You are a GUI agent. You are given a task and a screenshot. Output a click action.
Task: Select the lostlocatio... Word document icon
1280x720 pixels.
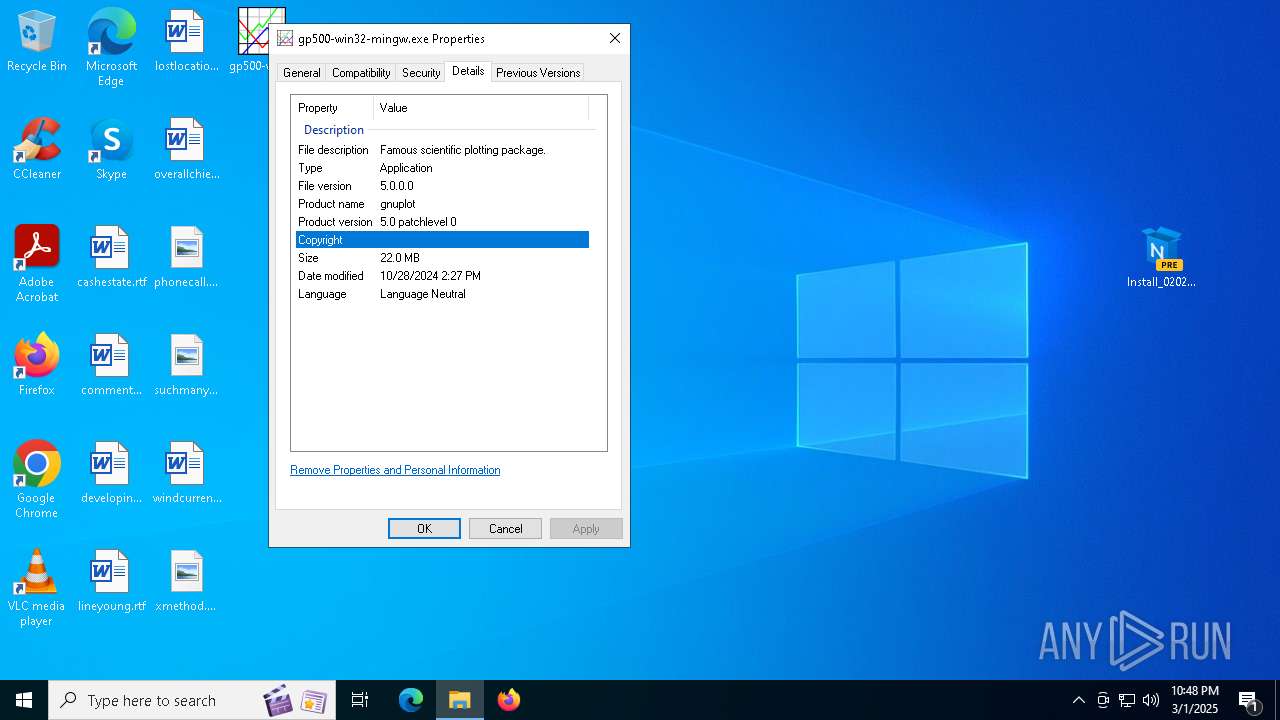(x=186, y=41)
